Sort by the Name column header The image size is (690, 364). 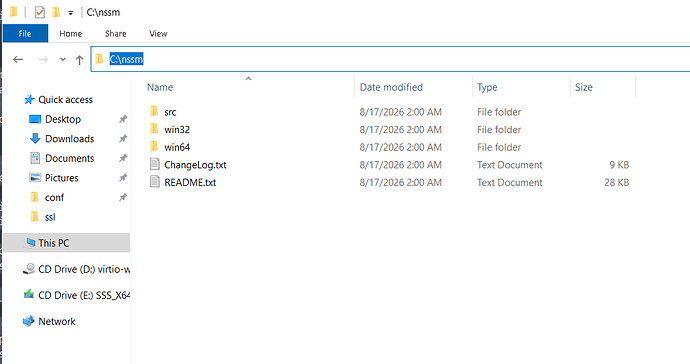point(160,87)
